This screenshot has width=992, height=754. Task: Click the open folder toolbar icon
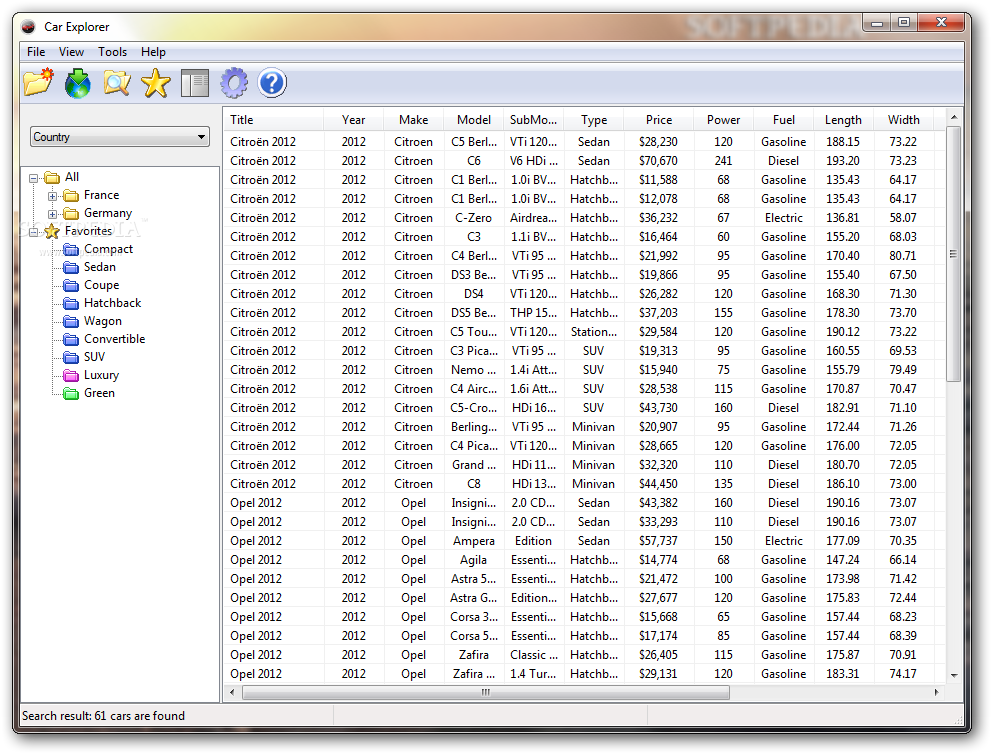coord(39,83)
